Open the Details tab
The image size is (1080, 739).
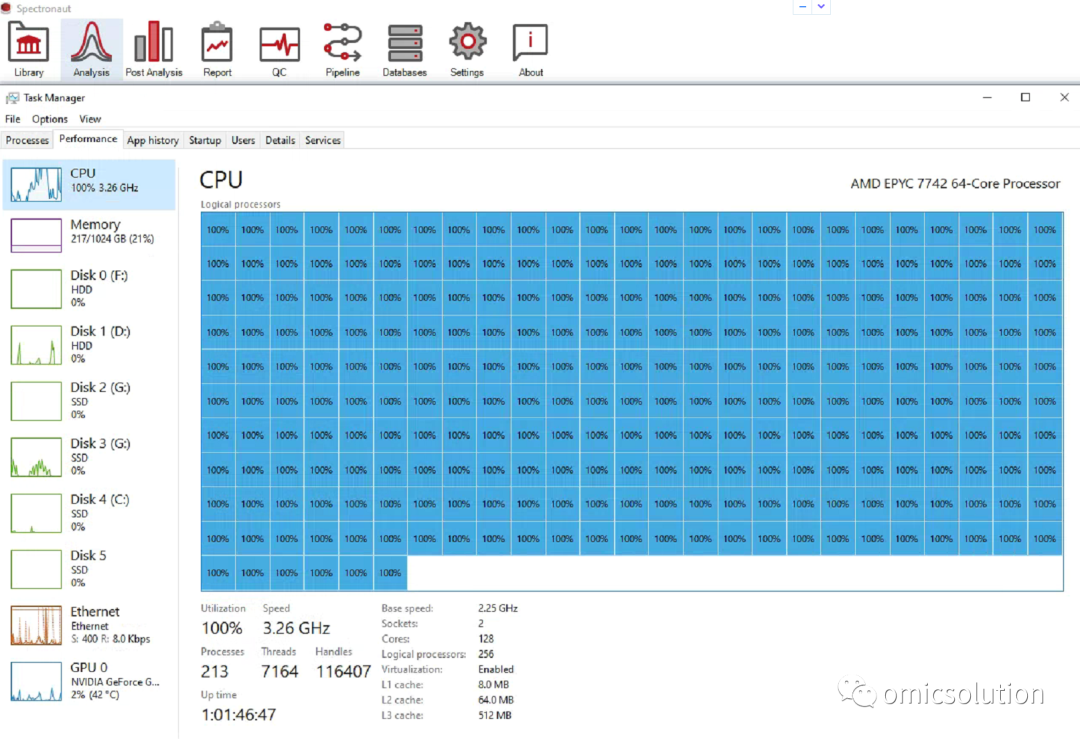280,140
